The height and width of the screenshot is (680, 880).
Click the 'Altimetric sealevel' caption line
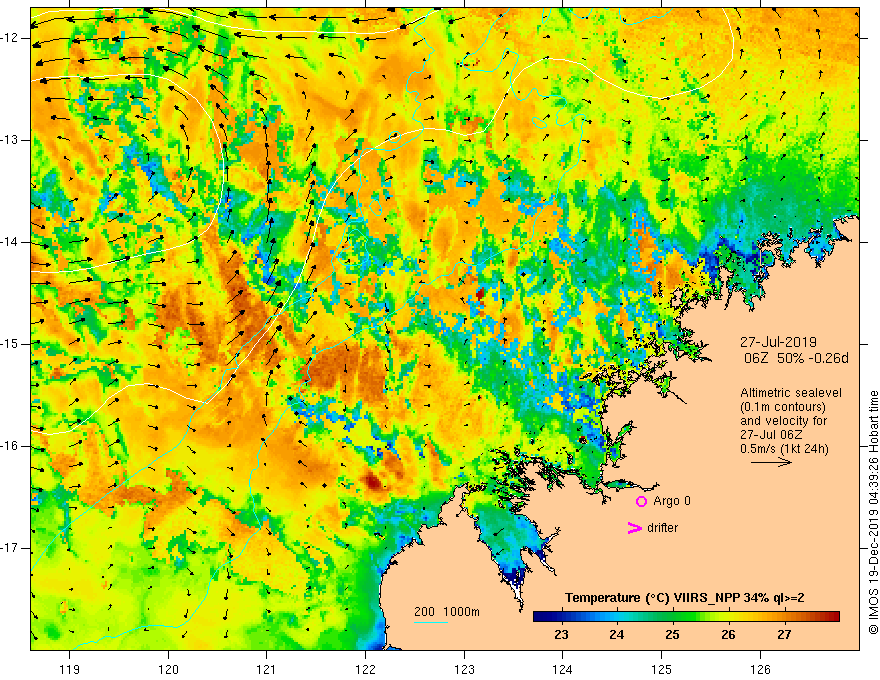pyautogui.click(x=791, y=393)
